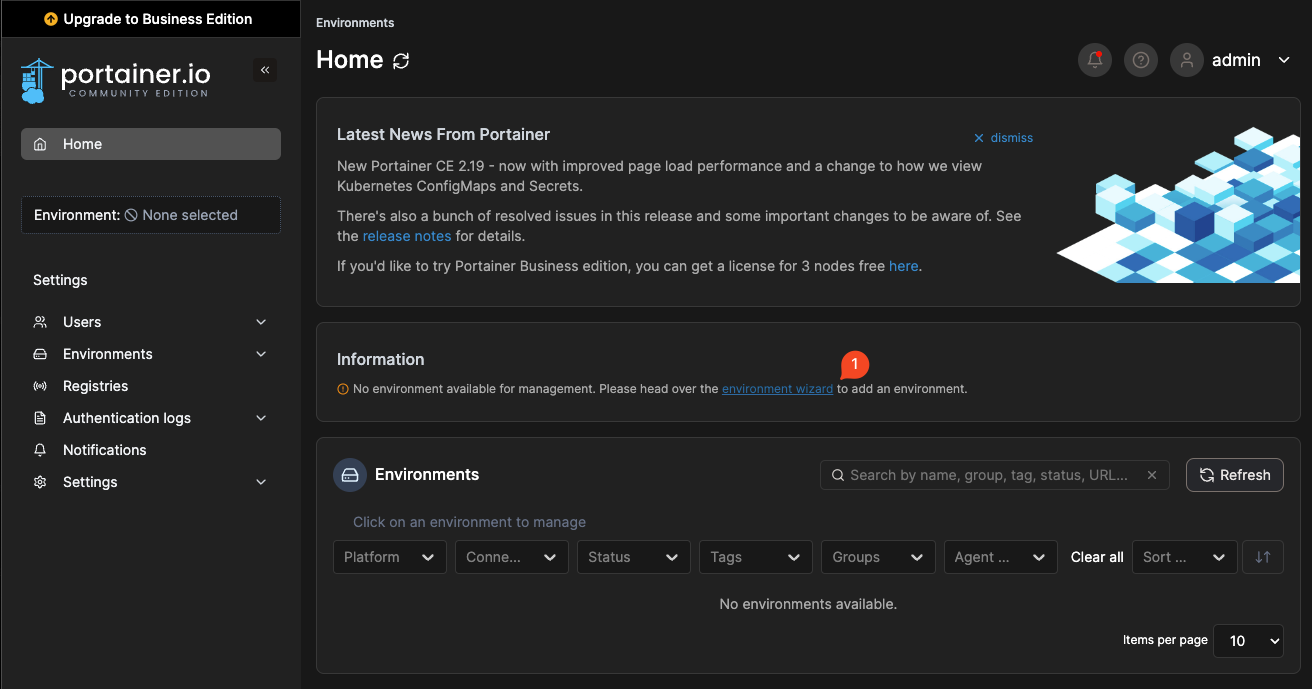1312x689 pixels.
Task: Click the Information panel heading
Action: [380, 359]
